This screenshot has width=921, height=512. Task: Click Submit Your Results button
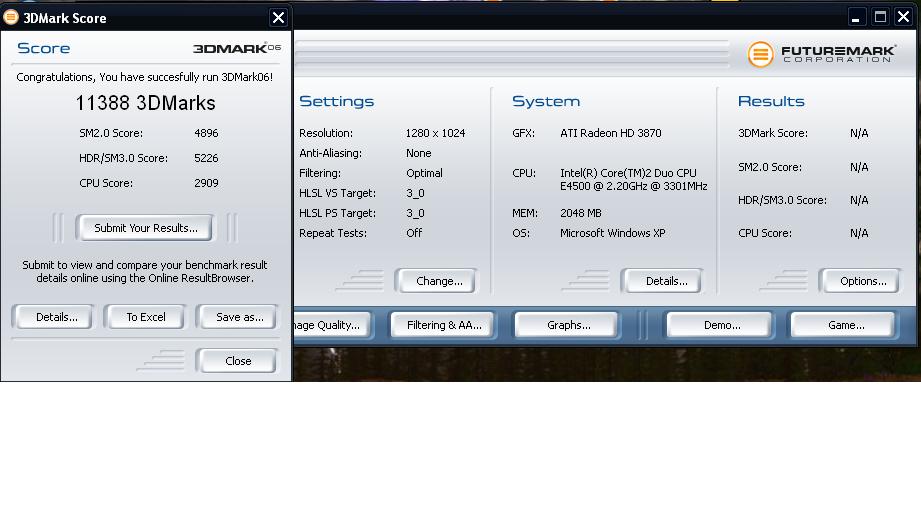pos(146,228)
